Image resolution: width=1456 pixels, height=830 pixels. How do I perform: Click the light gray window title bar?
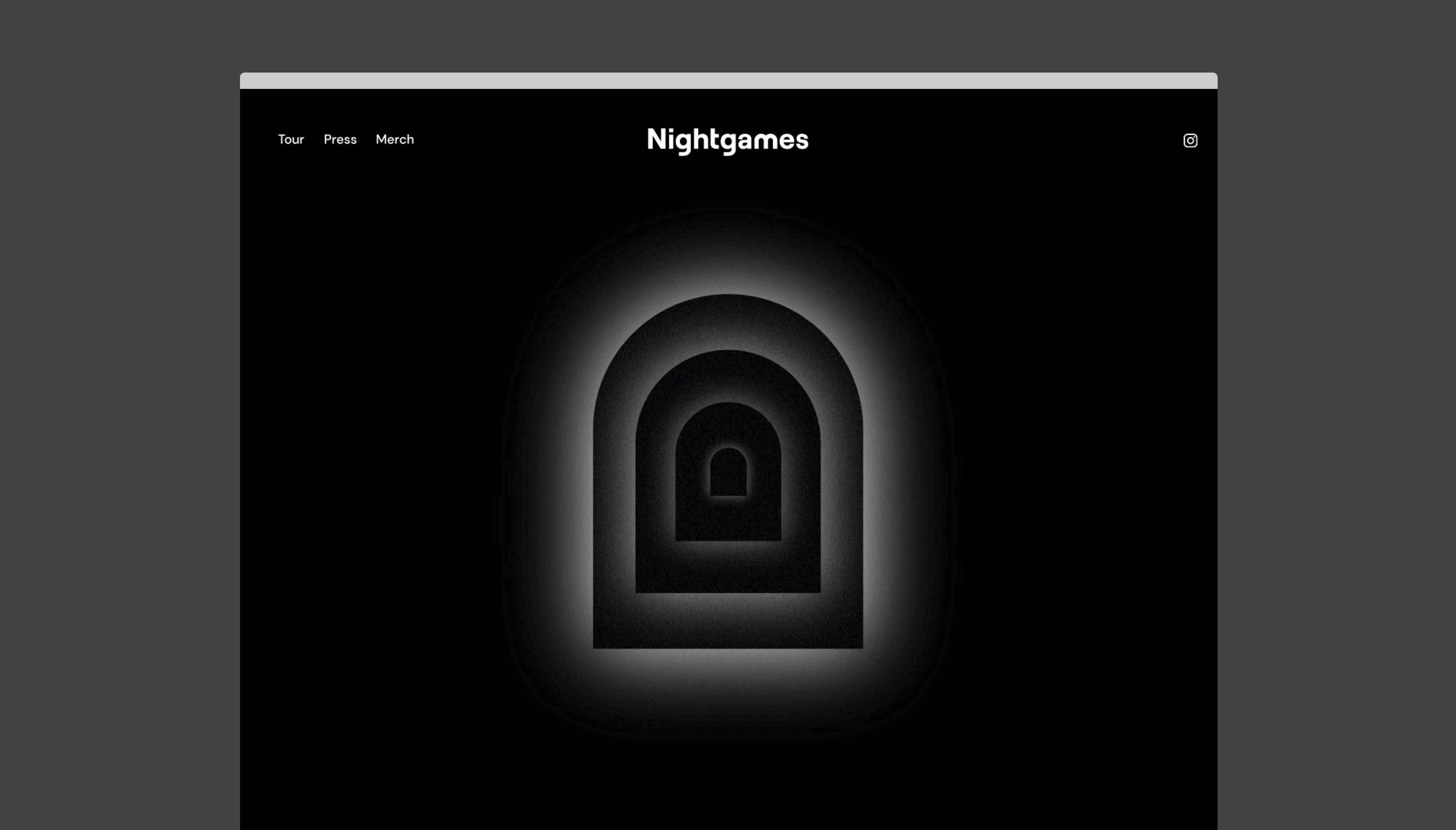[x=728, y=80]
